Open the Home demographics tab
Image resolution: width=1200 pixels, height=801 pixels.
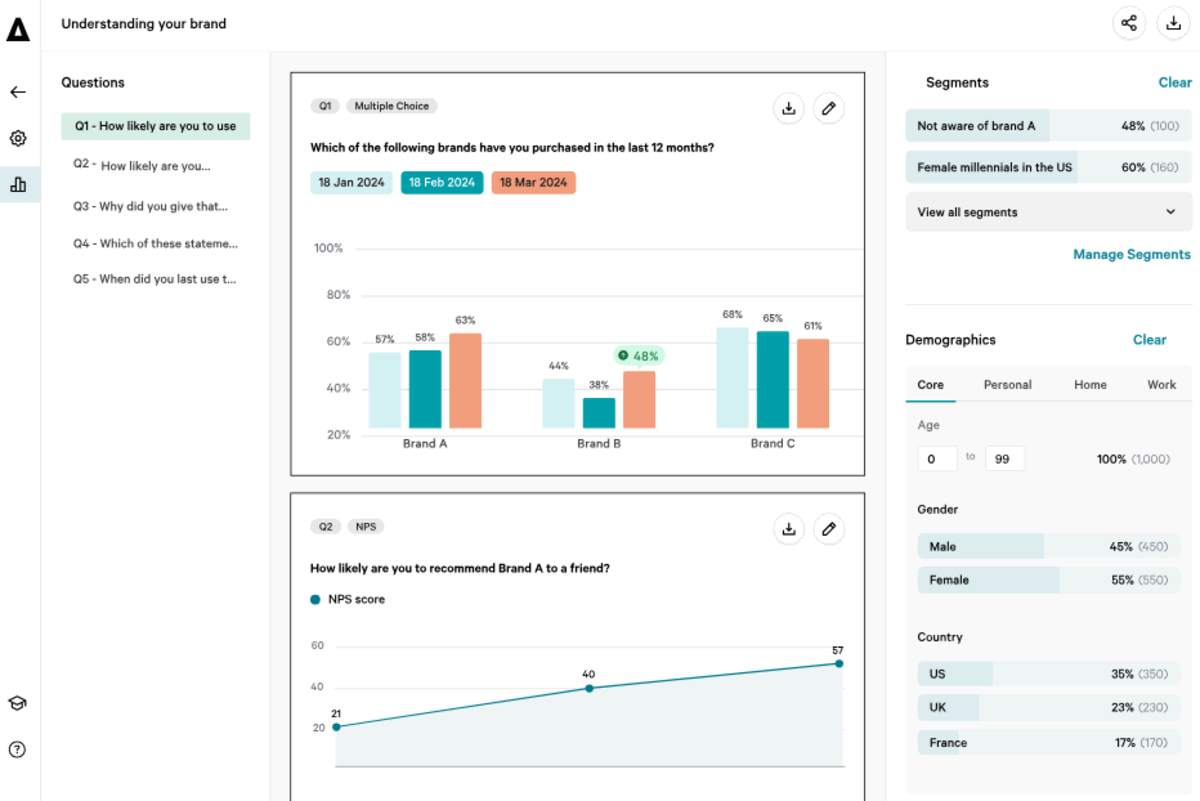[x=1090, y=384]
